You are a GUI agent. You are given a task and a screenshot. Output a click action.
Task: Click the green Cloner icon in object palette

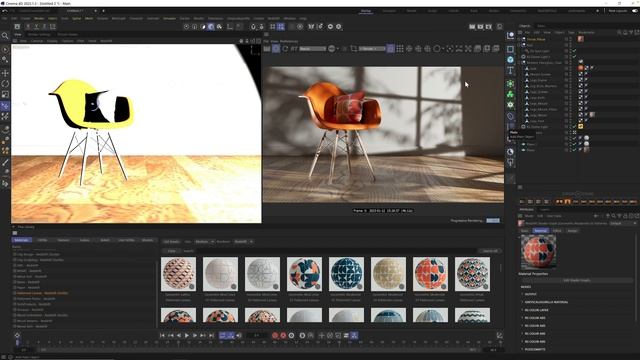[510, 84]
